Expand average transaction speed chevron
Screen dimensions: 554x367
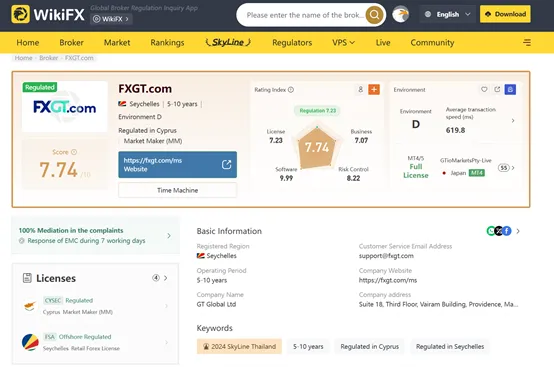click(x=513, y=120)
